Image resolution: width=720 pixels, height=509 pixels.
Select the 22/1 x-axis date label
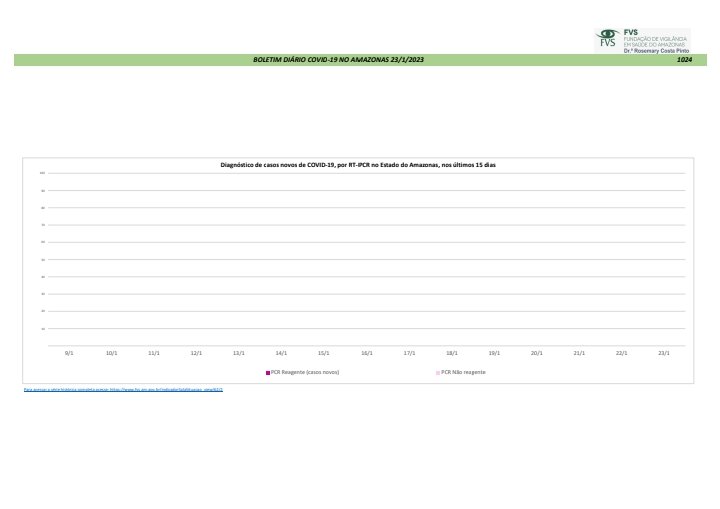click(622, 353)
